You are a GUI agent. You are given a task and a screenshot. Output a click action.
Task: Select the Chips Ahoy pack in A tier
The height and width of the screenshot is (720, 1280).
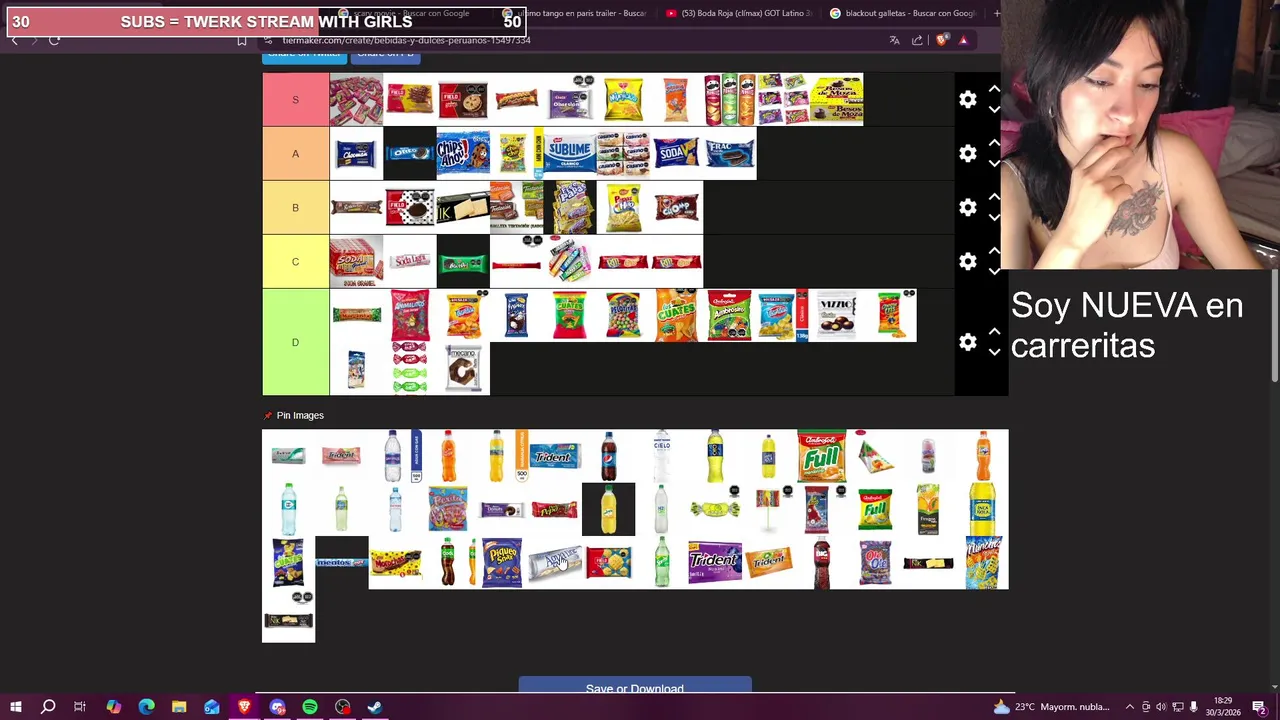(463, 153)
